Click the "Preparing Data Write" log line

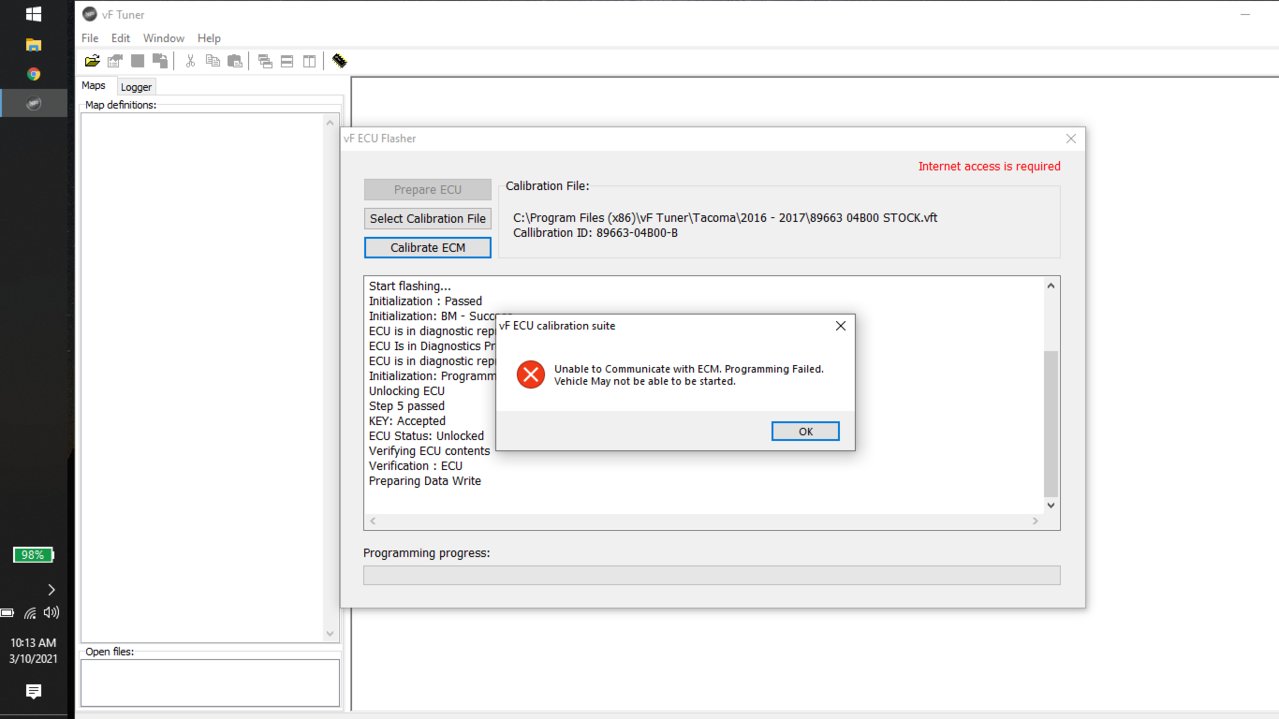[x=425, y=481]
